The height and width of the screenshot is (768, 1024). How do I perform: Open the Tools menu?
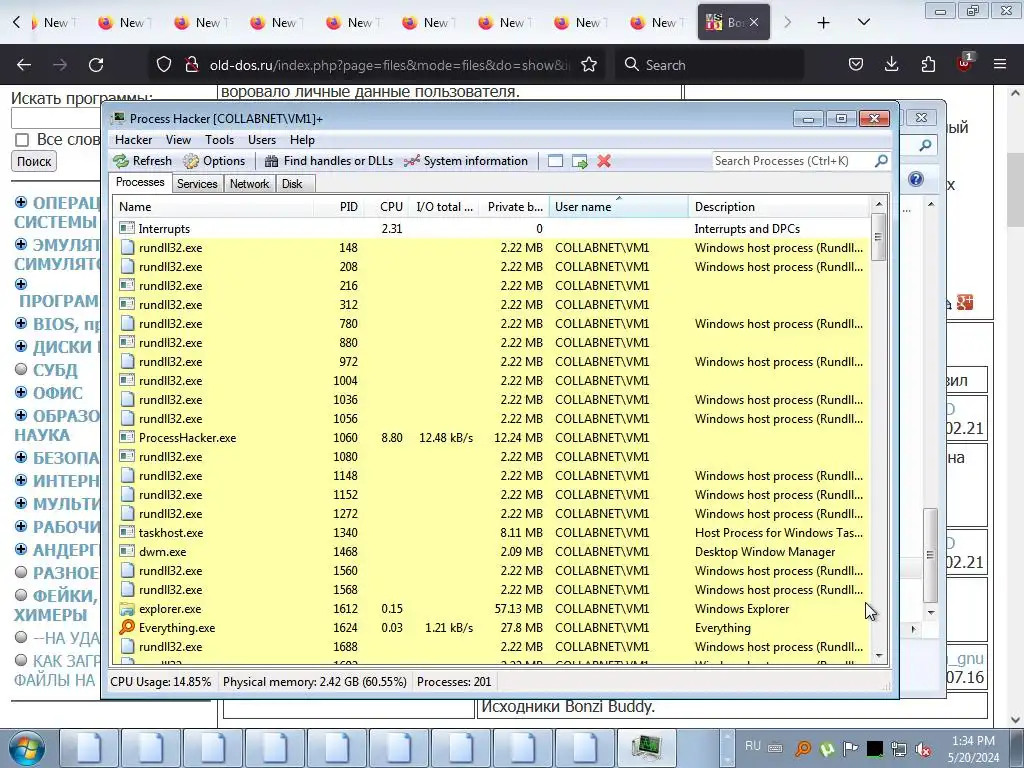pyautogui.click(x=219, y=140)
